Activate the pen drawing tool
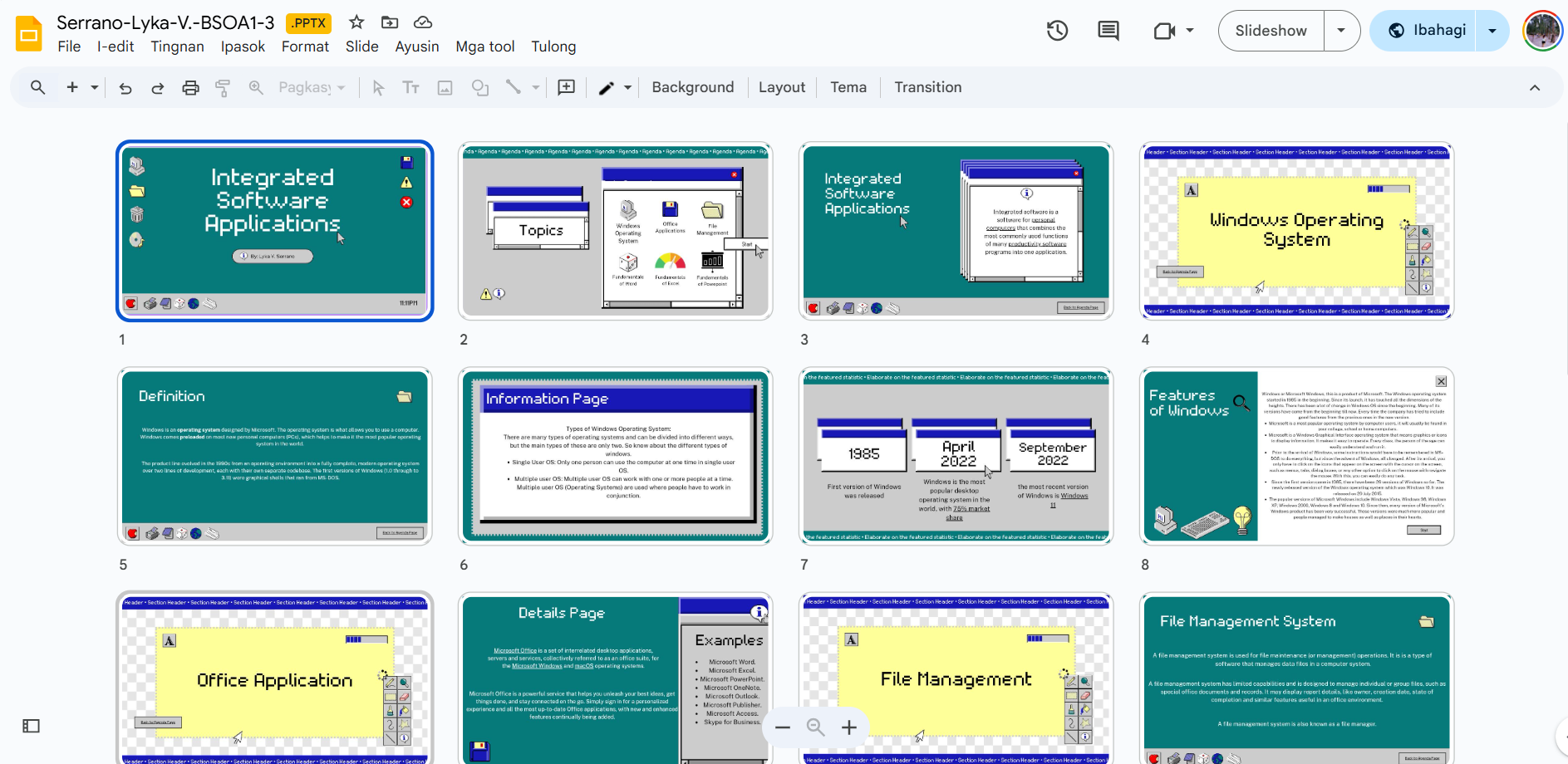The image size is (1568, 764). [x=607, y=87]
